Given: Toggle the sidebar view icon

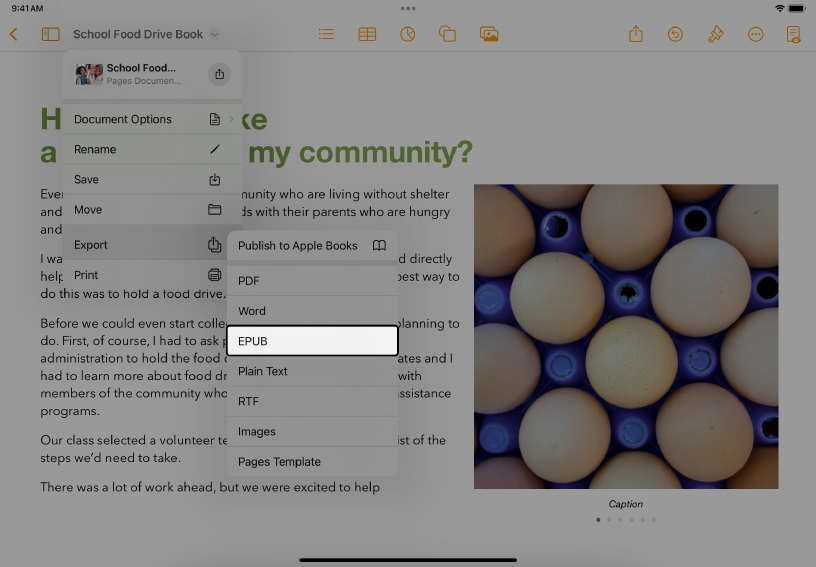Looking at the screenshot, I should click(50, 34).
